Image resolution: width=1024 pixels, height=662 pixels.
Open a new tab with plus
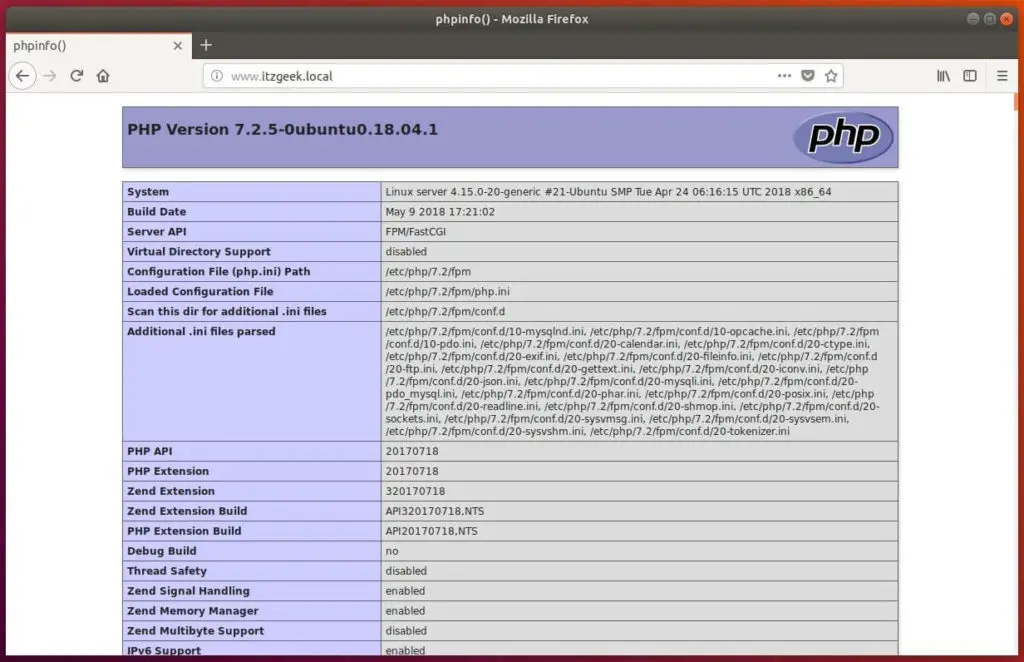point(206,45)
